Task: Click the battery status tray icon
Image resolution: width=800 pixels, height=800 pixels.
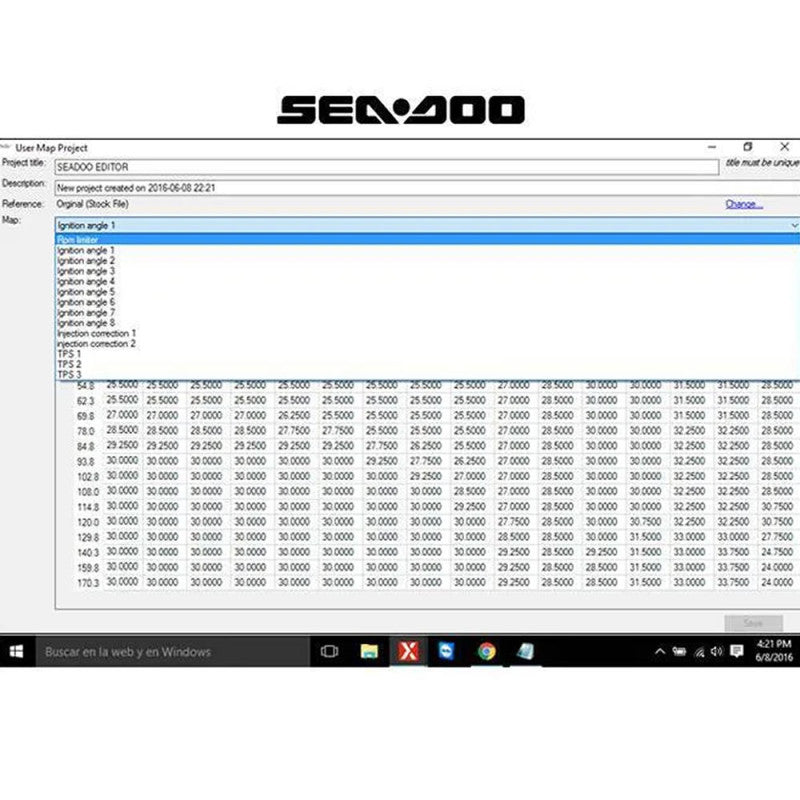Action: point(679,652)
